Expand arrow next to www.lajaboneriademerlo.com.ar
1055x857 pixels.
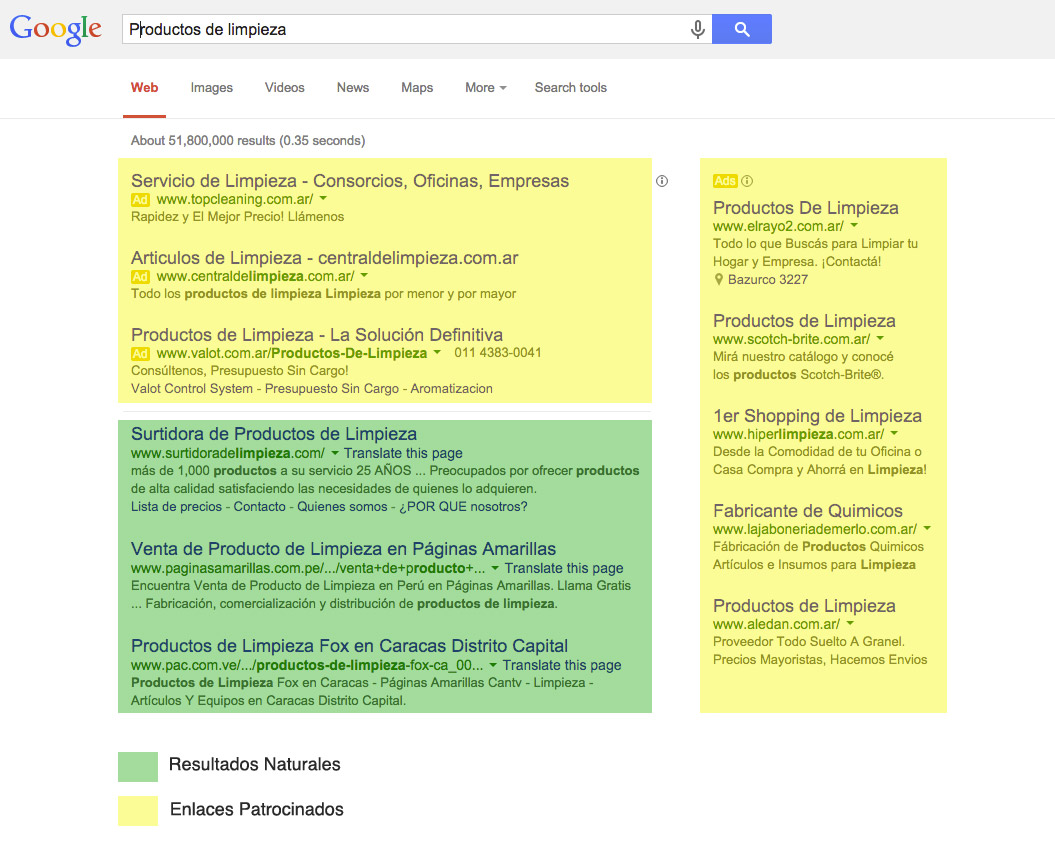click(927, 528)
